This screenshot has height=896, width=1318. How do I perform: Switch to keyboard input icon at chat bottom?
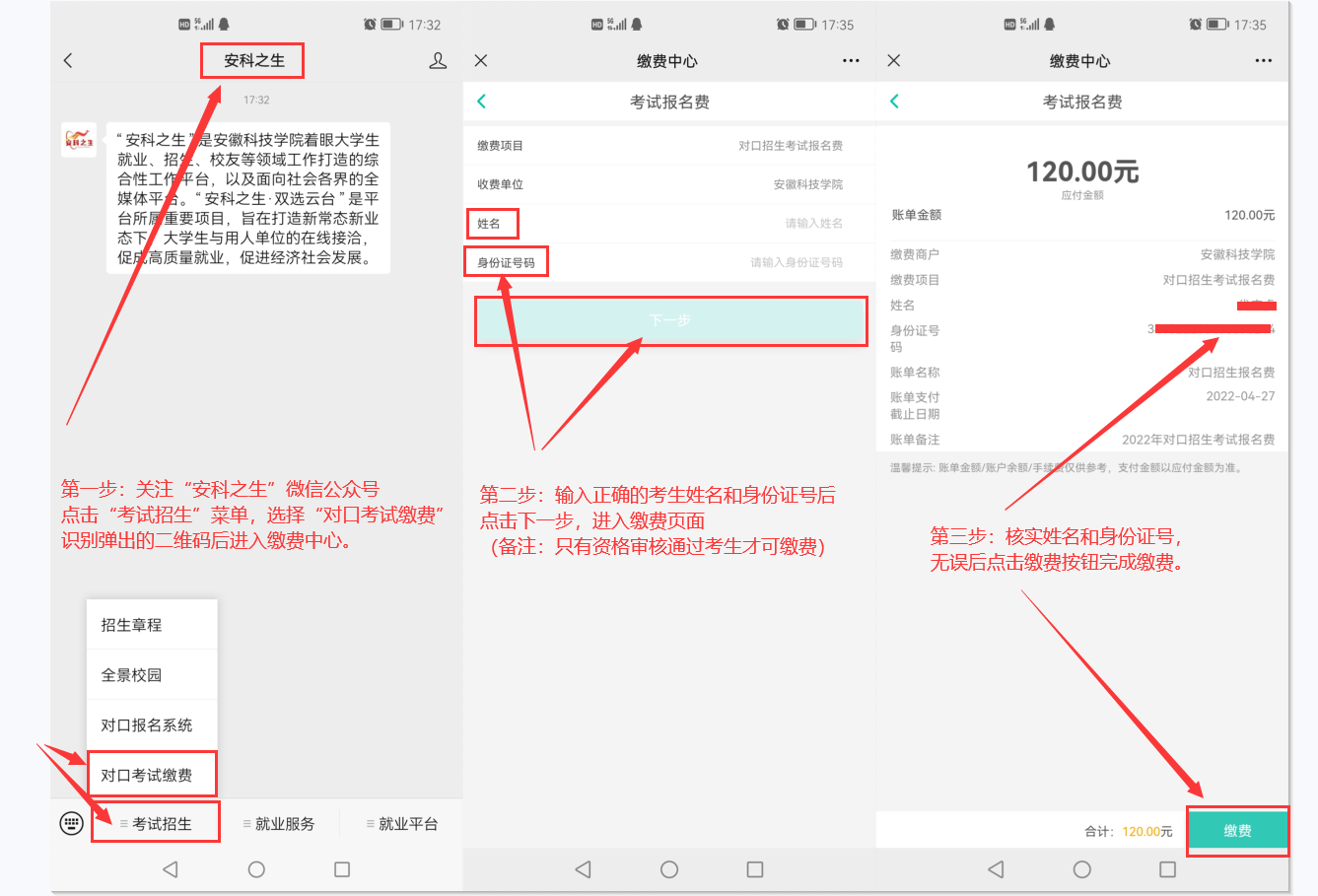[71, 824]
